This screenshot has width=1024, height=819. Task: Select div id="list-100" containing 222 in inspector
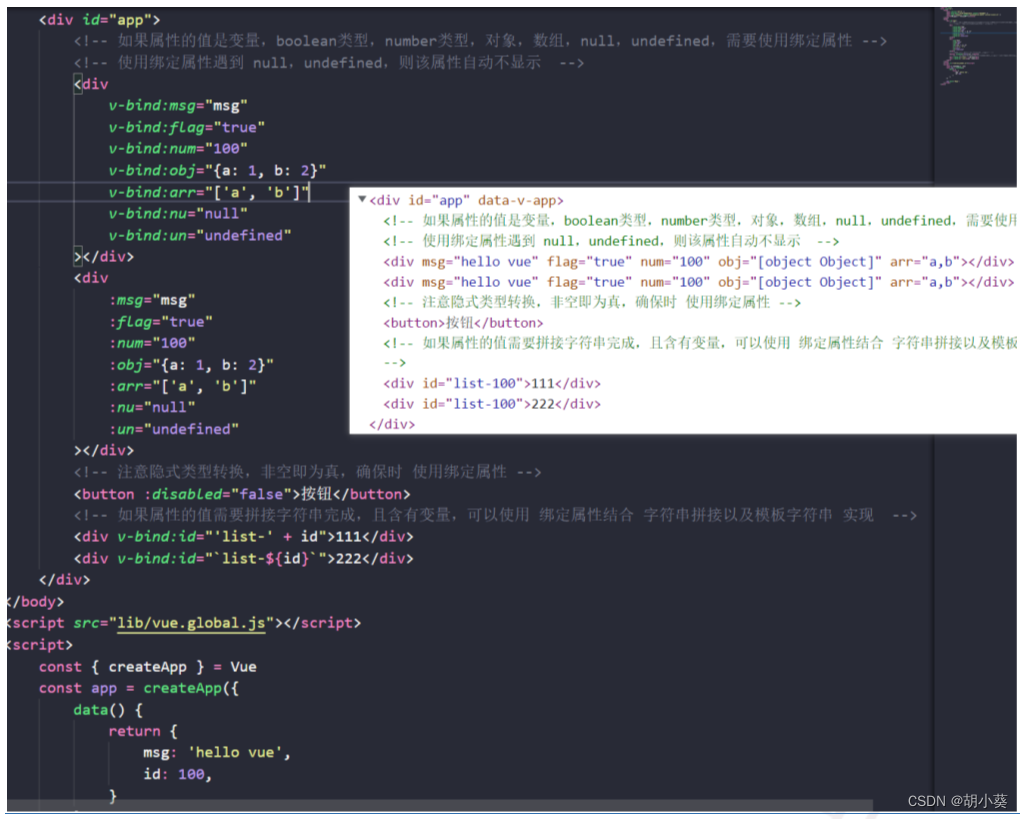click(x=492, y=404)
